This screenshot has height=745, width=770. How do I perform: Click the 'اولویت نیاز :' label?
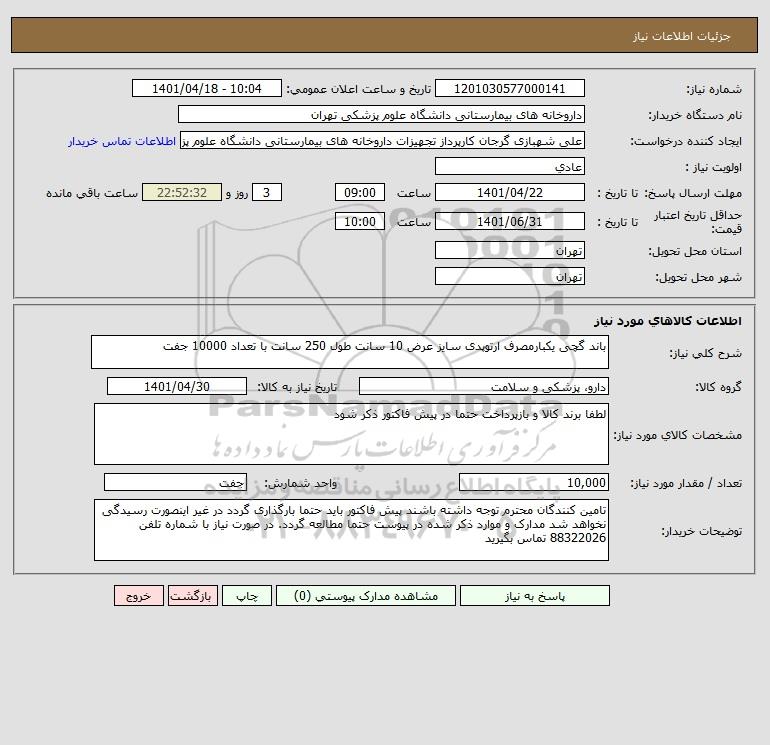click(x=714, y=167)
